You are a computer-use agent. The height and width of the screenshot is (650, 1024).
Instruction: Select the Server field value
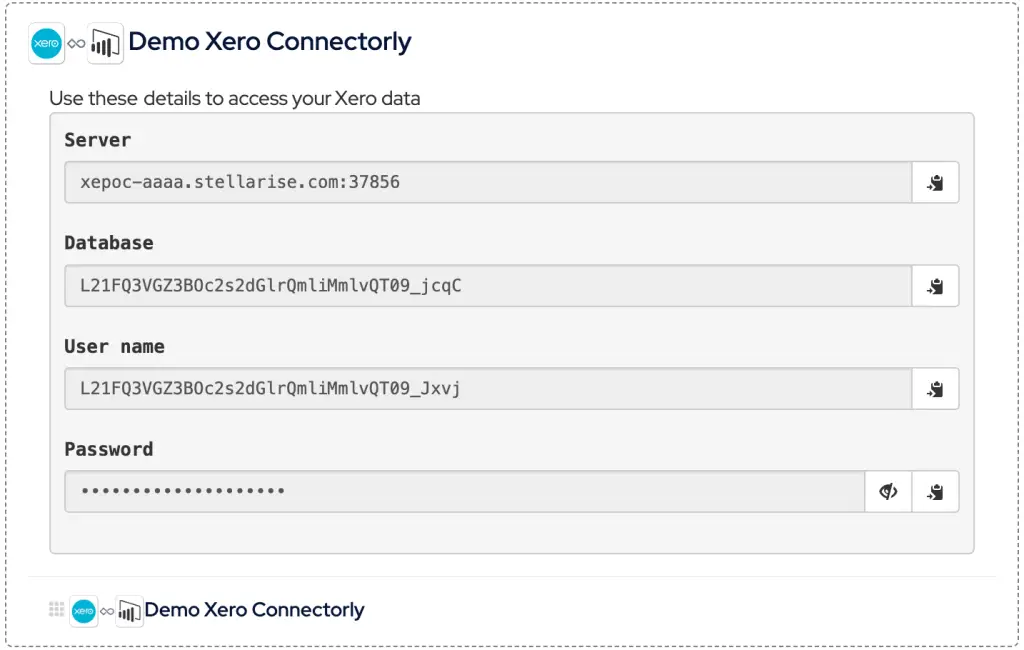[x=488, y=182]
